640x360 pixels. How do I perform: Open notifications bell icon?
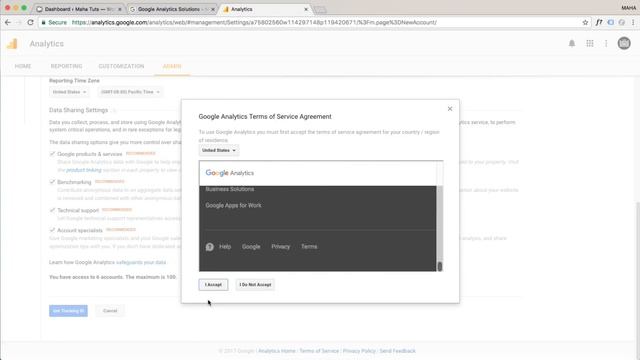pyautogui.click(x=572, y=43)
